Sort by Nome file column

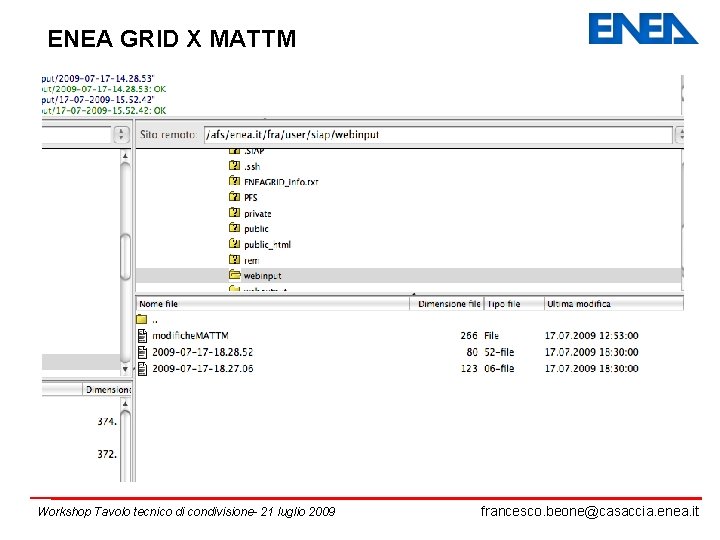click(273, 304)
